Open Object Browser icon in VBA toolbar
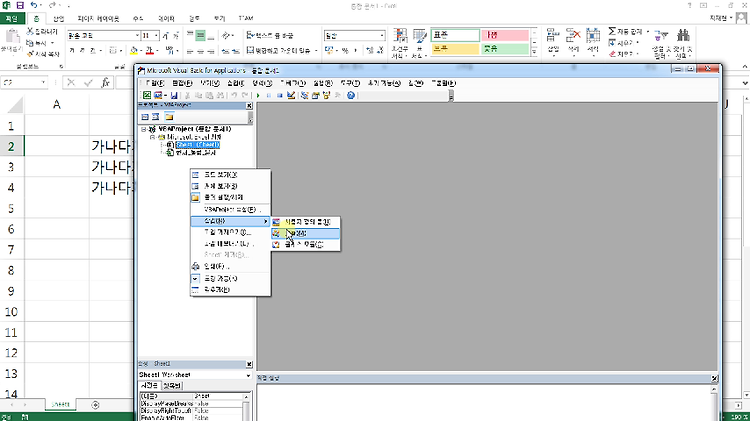Image resolution: width=750 pixels, height=421 pixels. coord(327,95)
